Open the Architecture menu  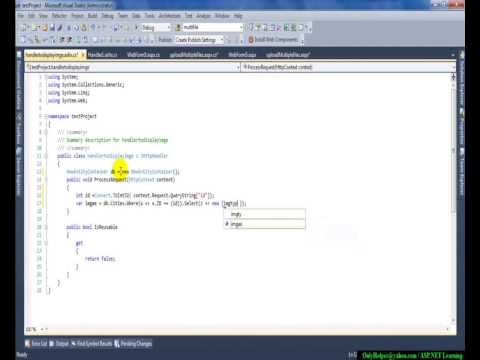tap(169, 16)
